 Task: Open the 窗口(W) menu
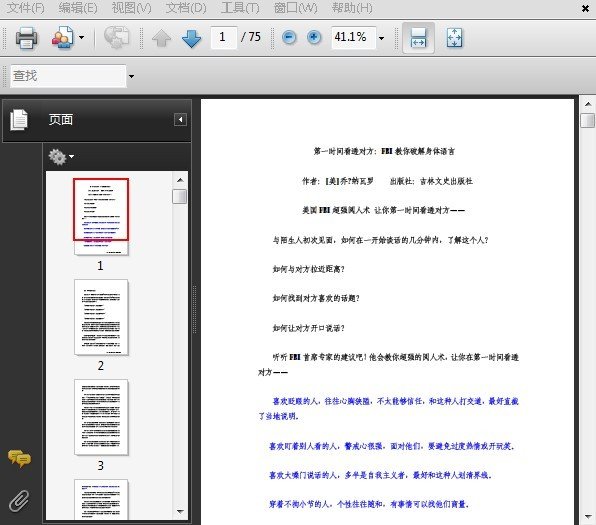coord(295,8)
